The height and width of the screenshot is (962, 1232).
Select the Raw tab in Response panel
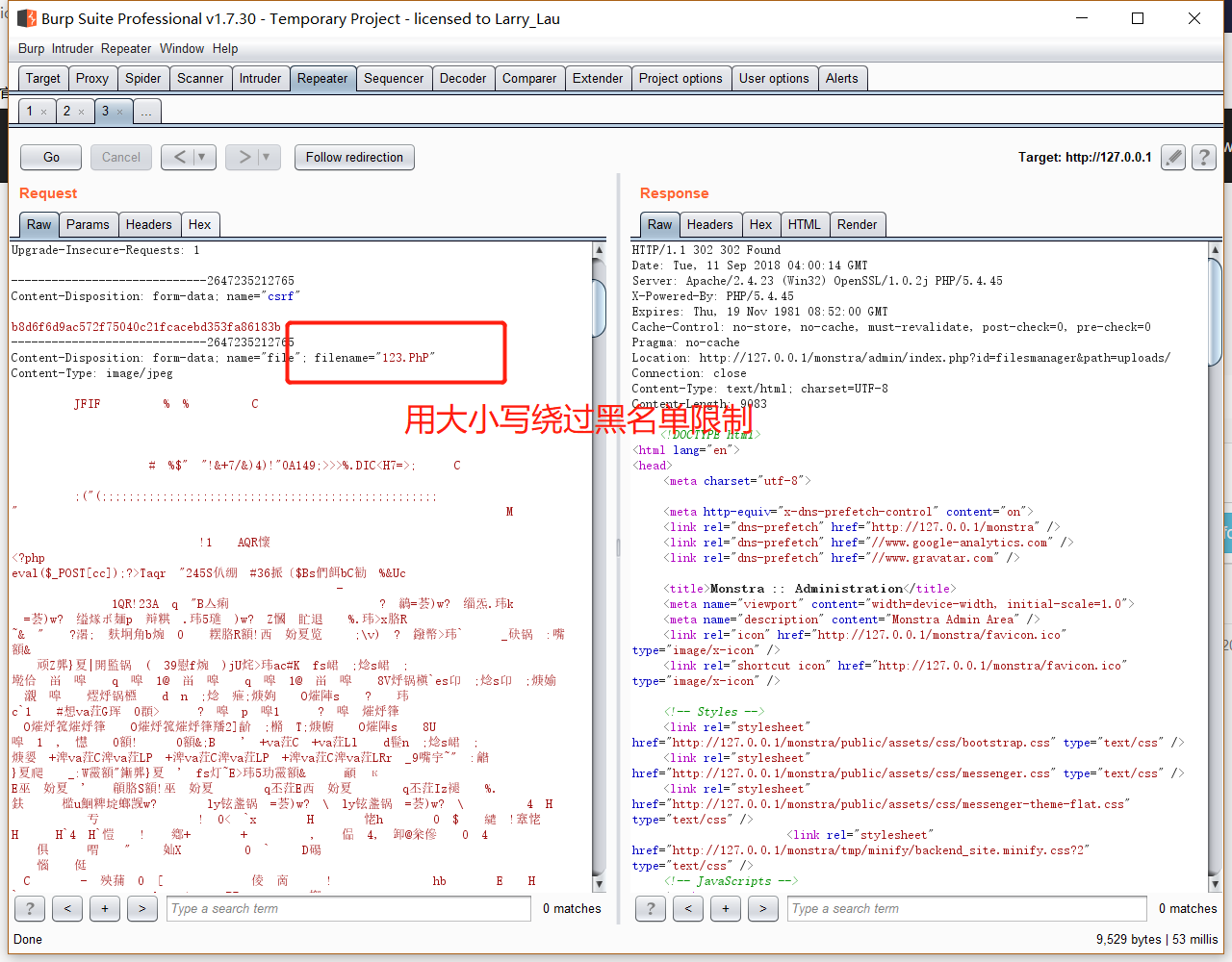coord(660,224)
